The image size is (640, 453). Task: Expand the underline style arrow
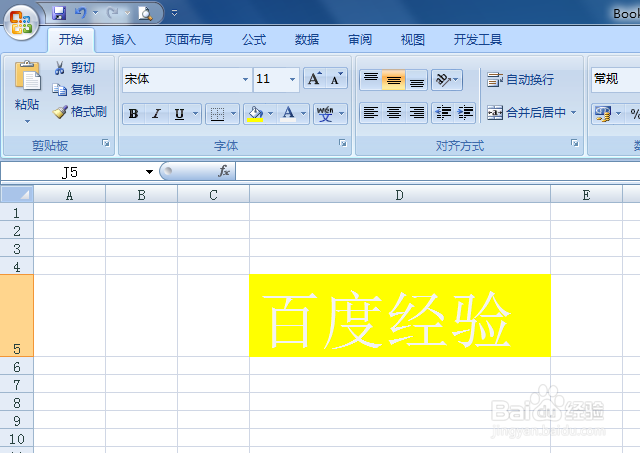(x=196, y=113)
